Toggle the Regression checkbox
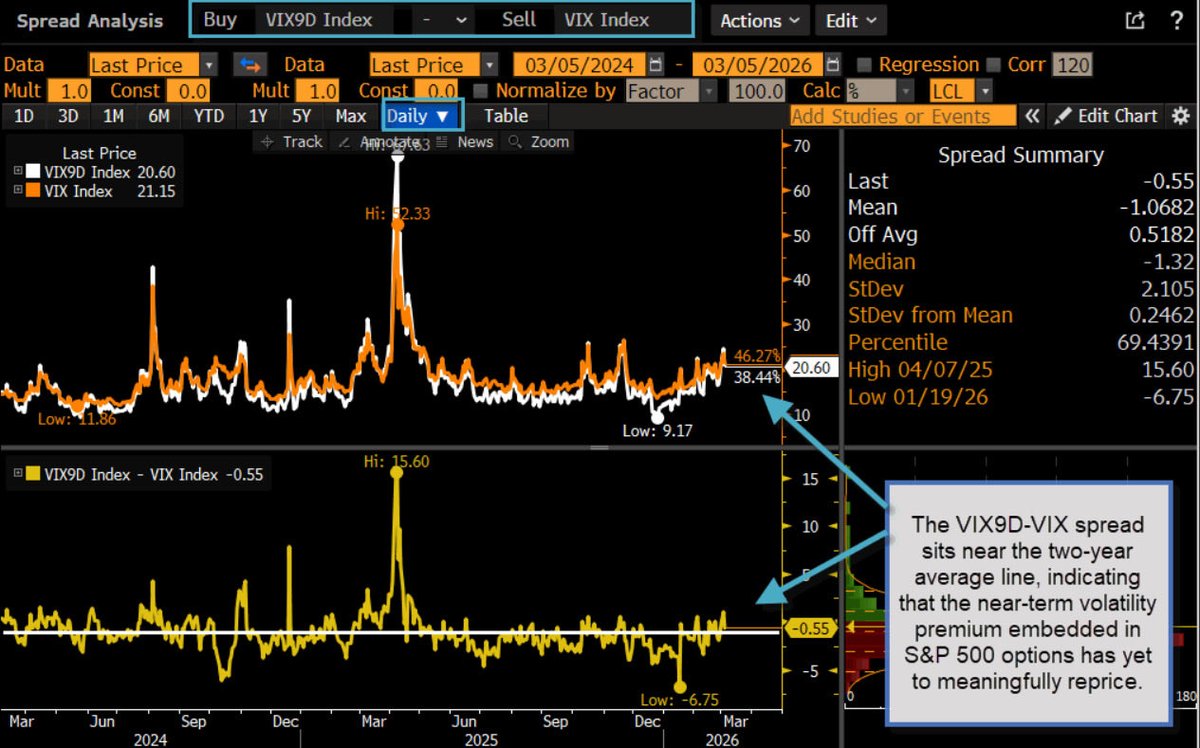The height and width of the screenshot is (748, 1200). coord(864,65)
